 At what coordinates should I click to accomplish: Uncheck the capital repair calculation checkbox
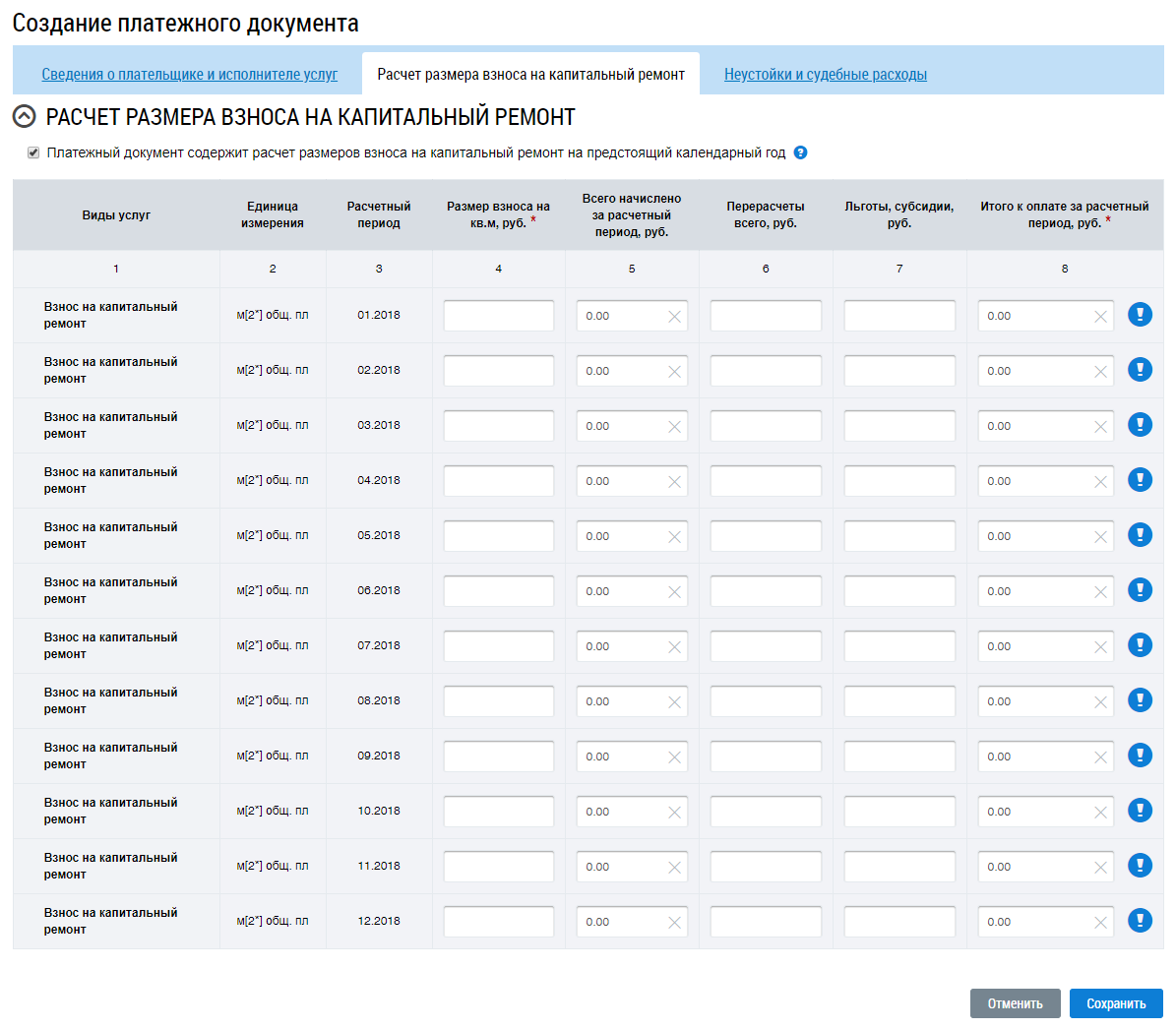pyautogui.click(x=33, y=153)
